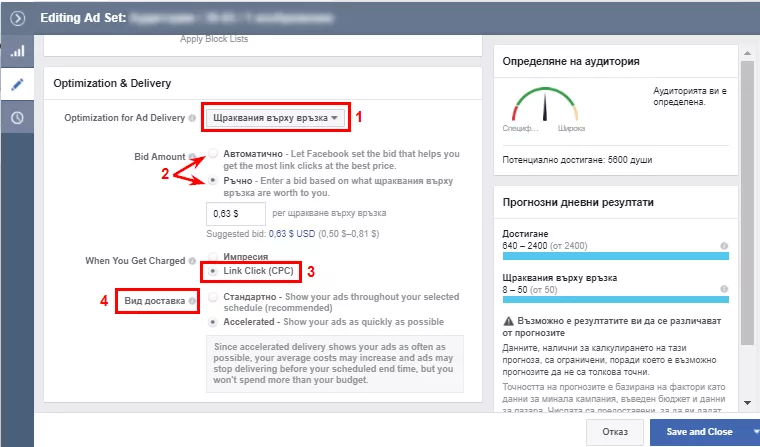Click info icon beside Достигане estimate
760x447 pixels.
[x=724, y=246]
